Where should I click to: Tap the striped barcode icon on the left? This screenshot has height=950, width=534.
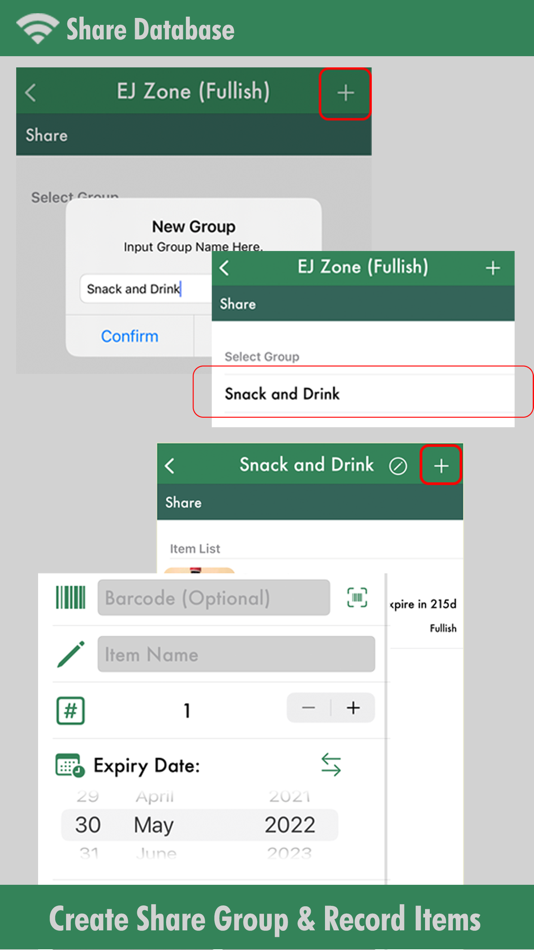pyautogui.click(x=71, y=597)
